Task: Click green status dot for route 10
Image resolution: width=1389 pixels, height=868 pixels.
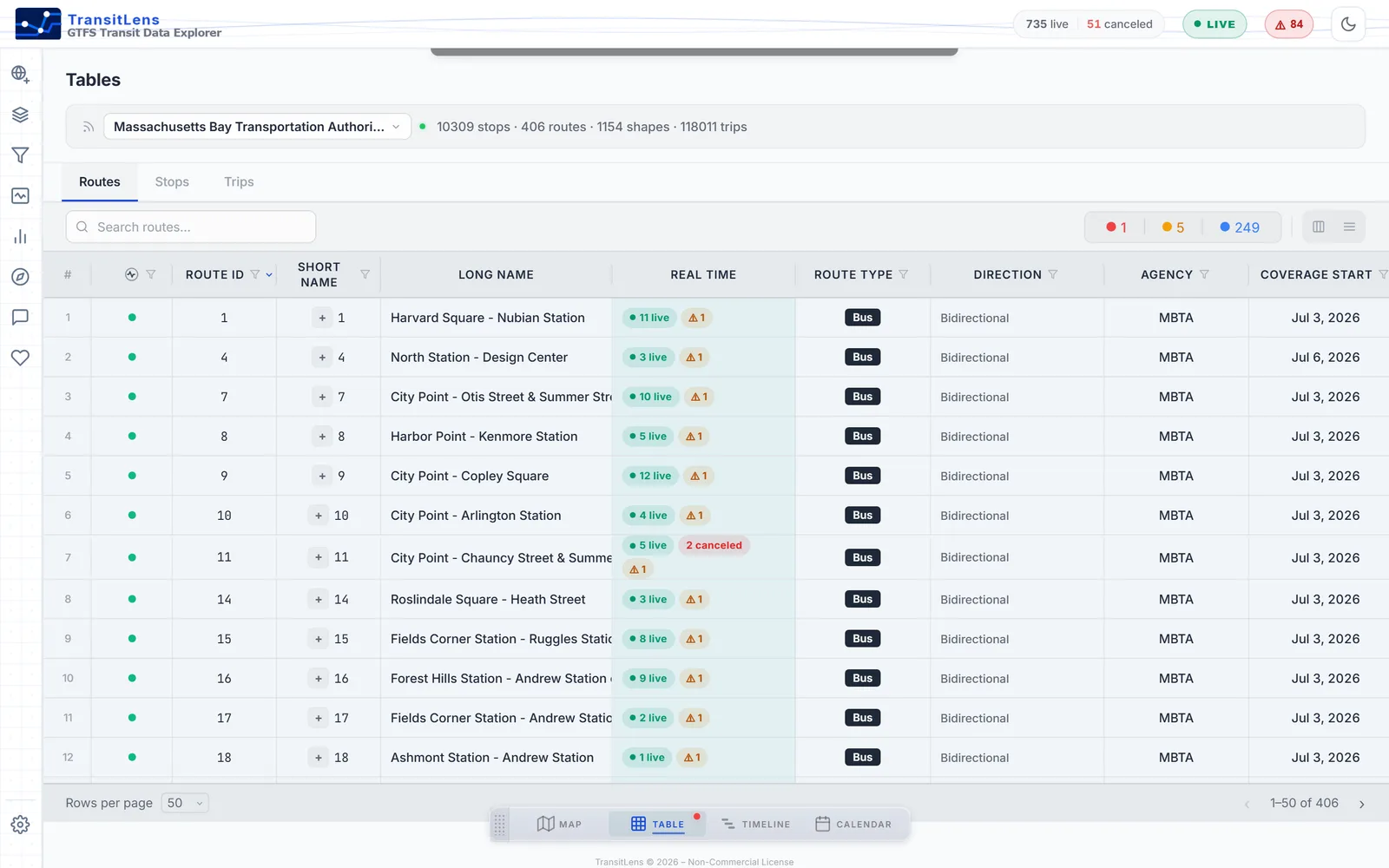Action: pos(132,515)
